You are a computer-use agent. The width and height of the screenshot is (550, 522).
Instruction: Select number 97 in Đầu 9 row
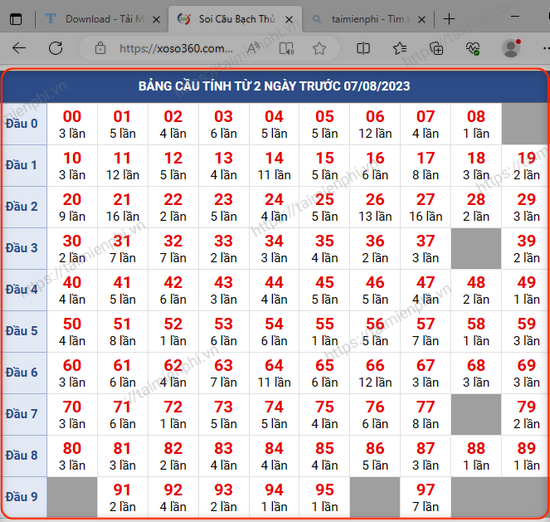(x=425, y=497)
